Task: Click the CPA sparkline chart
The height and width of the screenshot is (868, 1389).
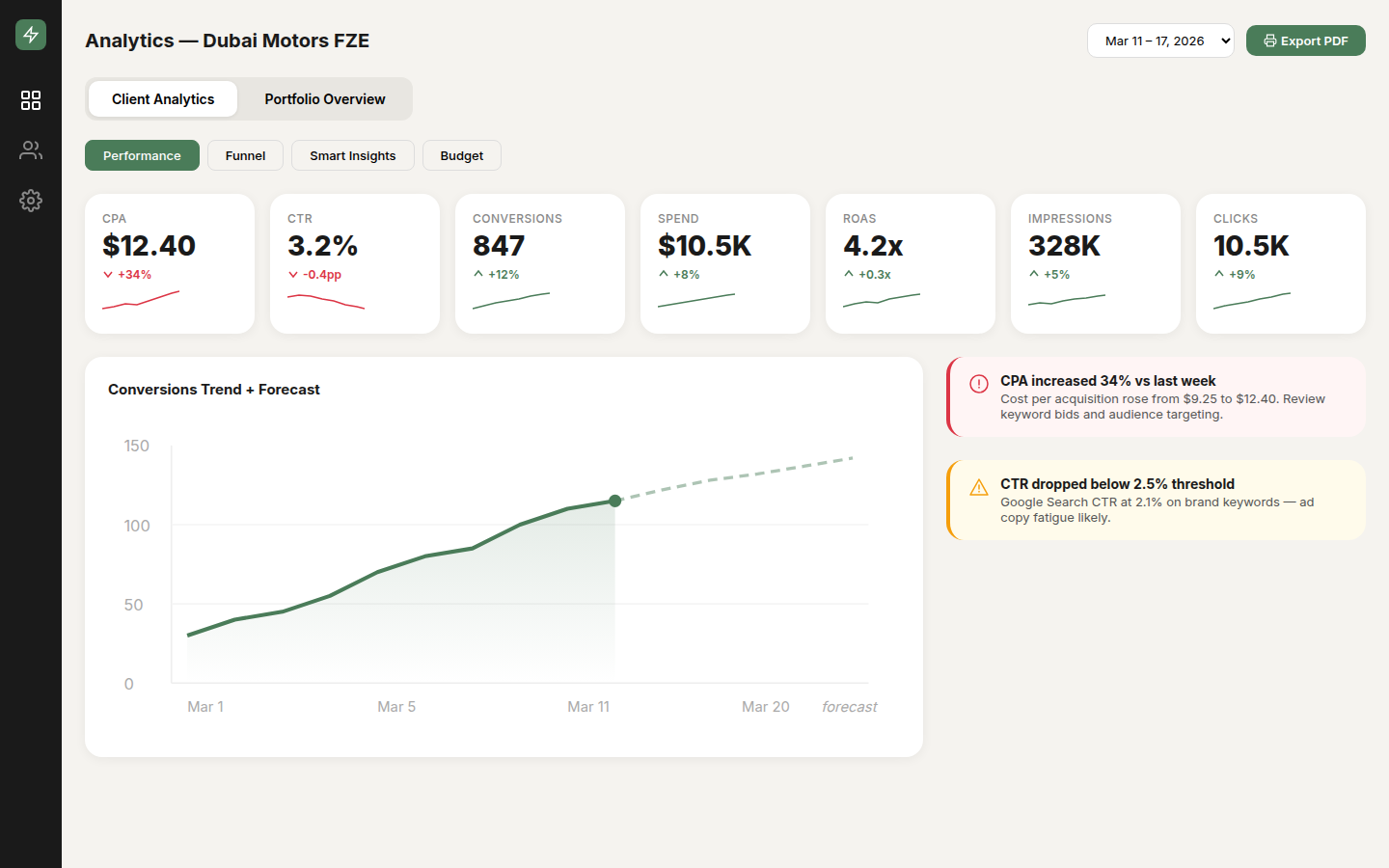Action: pos(141,301)
